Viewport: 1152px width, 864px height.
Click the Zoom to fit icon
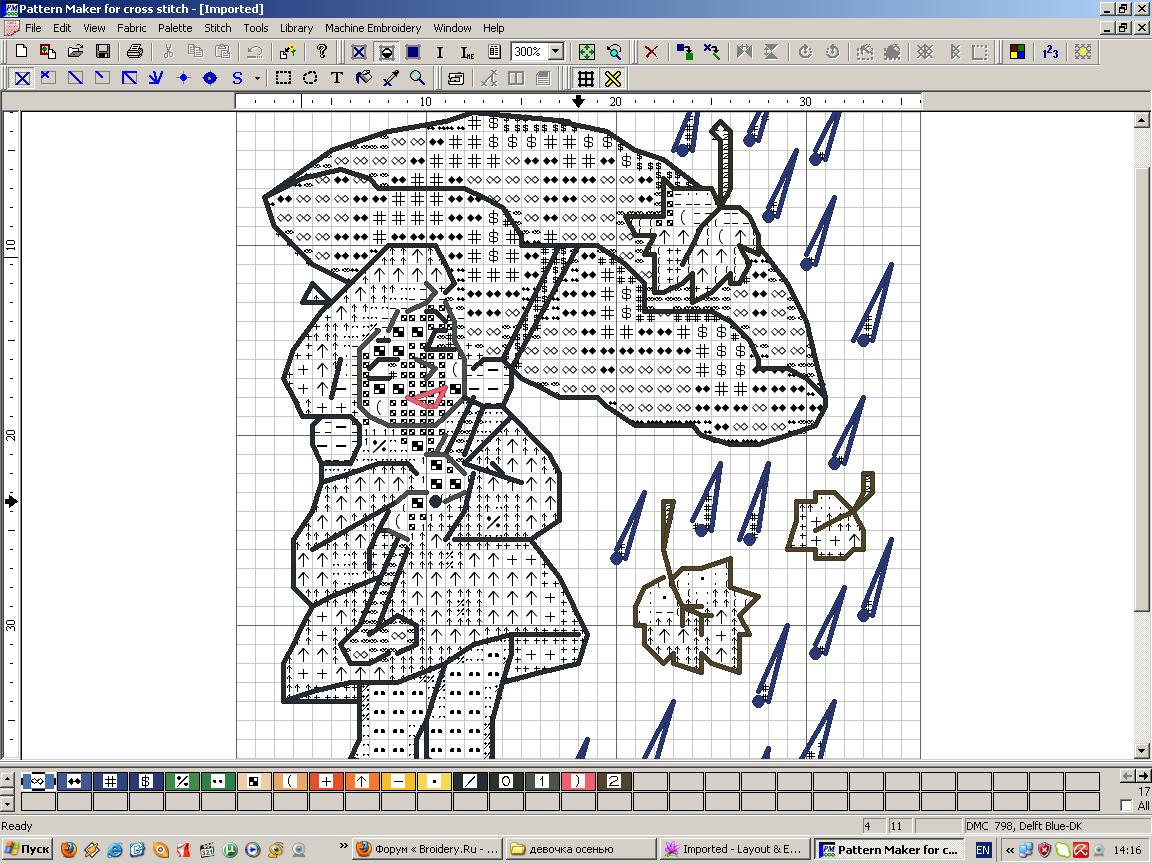coord(586,51)
